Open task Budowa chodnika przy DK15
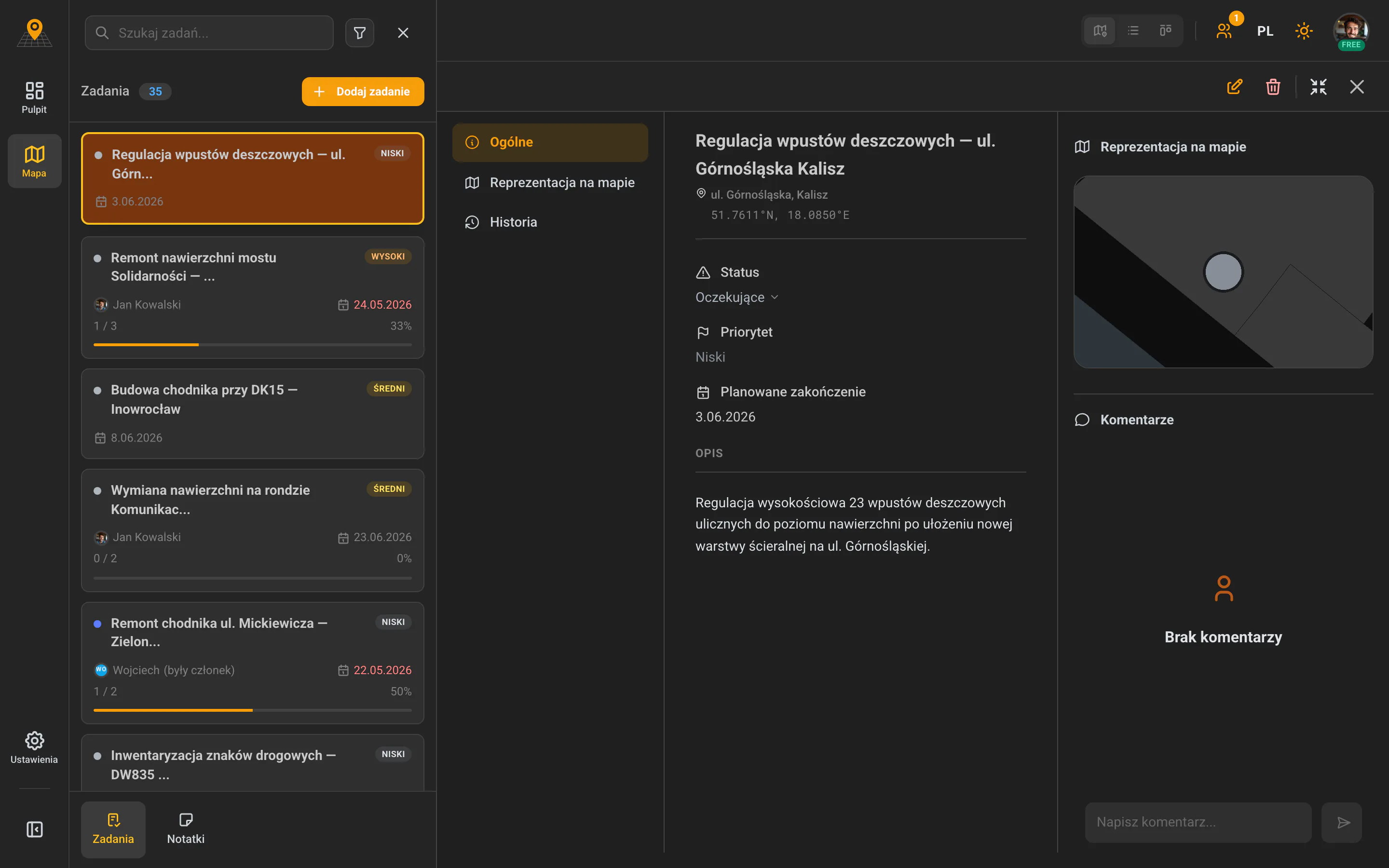 [x=253, y=413]
